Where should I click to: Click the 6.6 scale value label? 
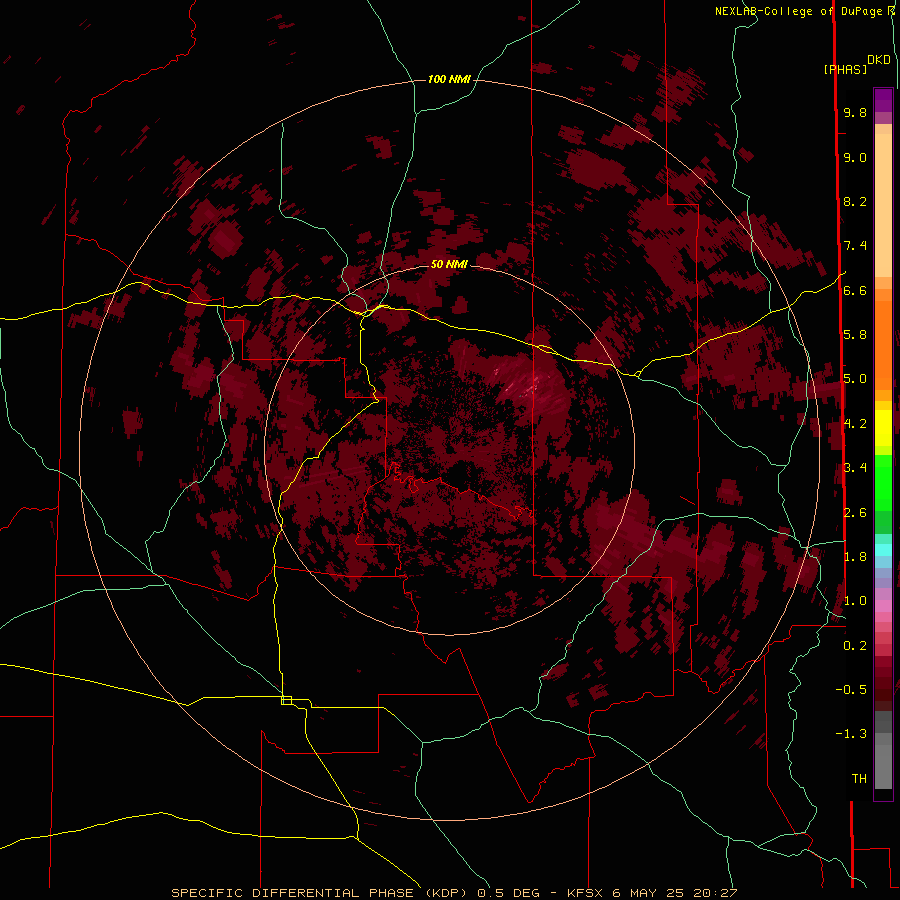855,290
